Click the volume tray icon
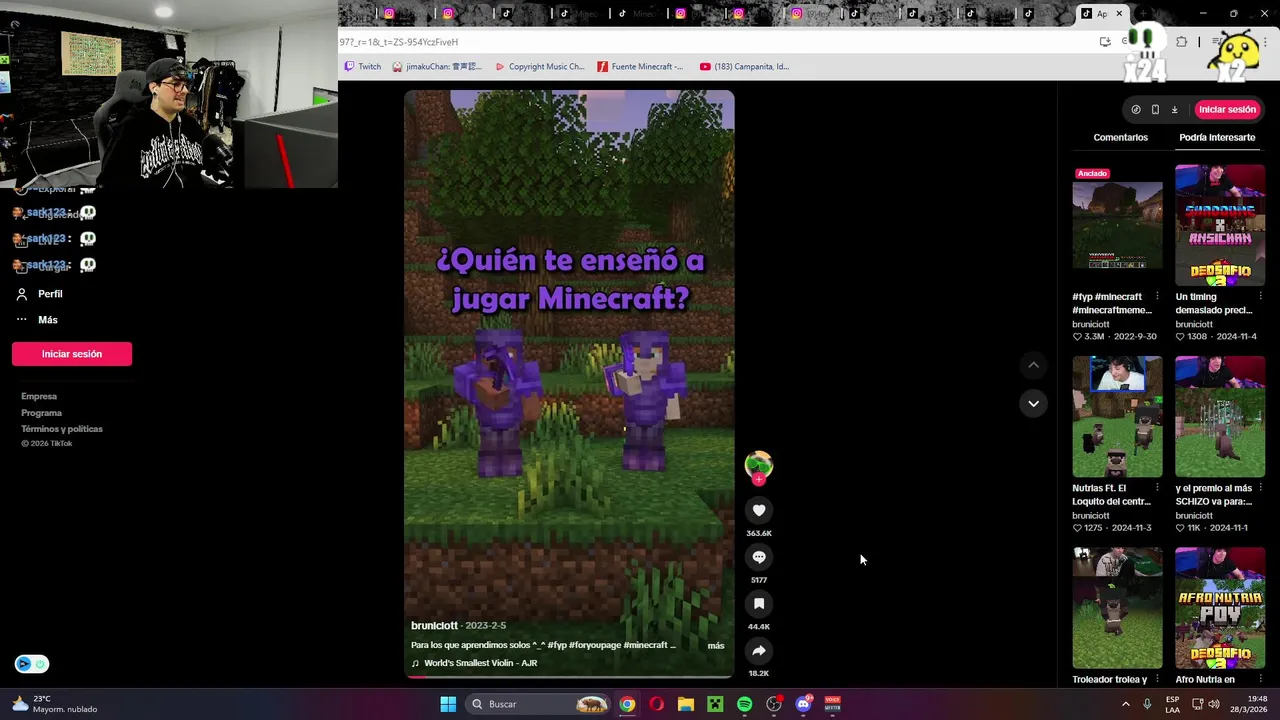Screen dimensions: 1280x720 click(1214, 704)
